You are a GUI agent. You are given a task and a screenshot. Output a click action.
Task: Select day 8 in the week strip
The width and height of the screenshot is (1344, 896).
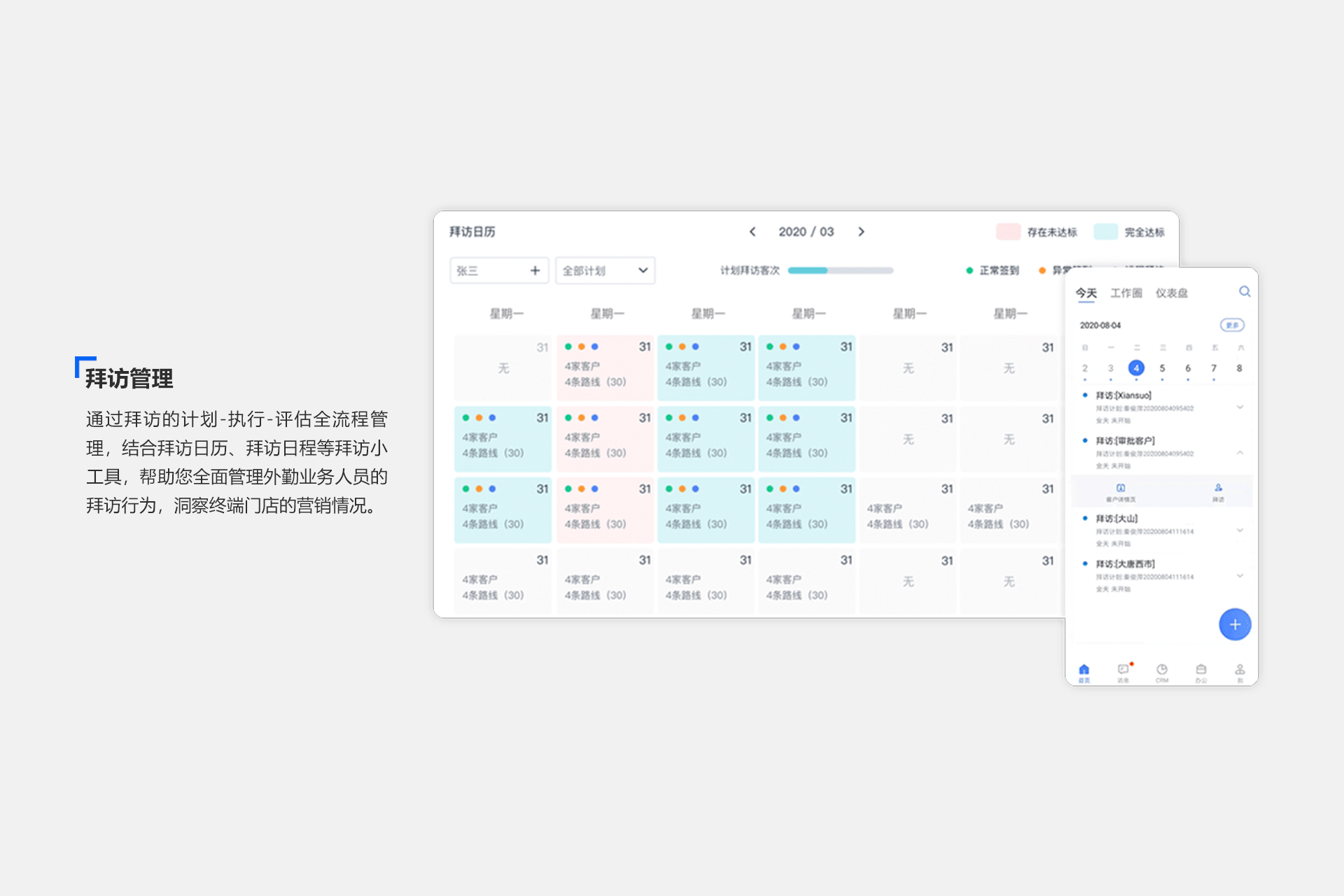click(1239, 368)
